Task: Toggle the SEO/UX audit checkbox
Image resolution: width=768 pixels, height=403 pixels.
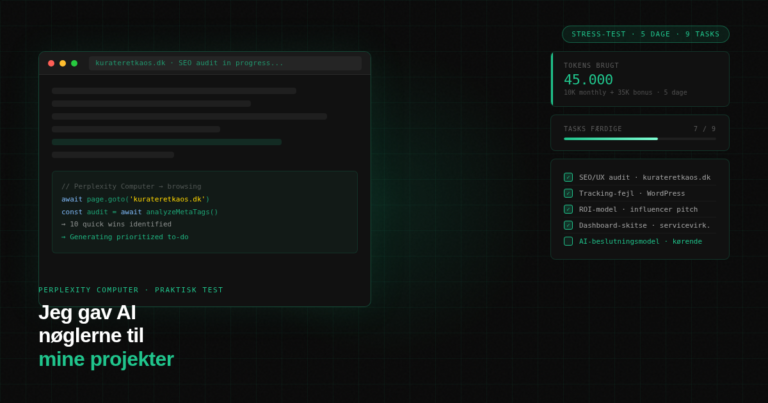Action: (568, 177)
